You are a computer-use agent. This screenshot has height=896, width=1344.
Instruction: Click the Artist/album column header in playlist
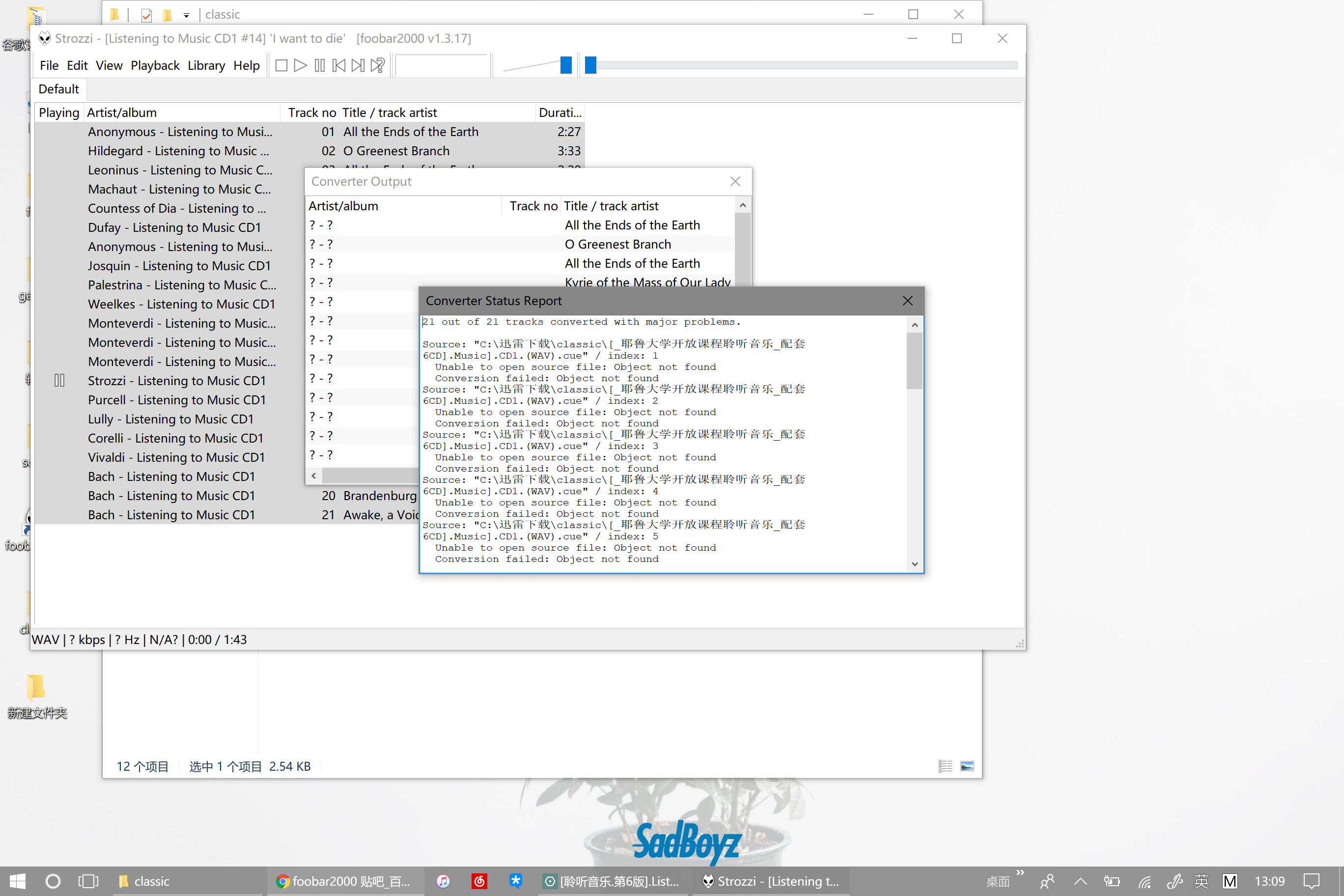[182, 112]
